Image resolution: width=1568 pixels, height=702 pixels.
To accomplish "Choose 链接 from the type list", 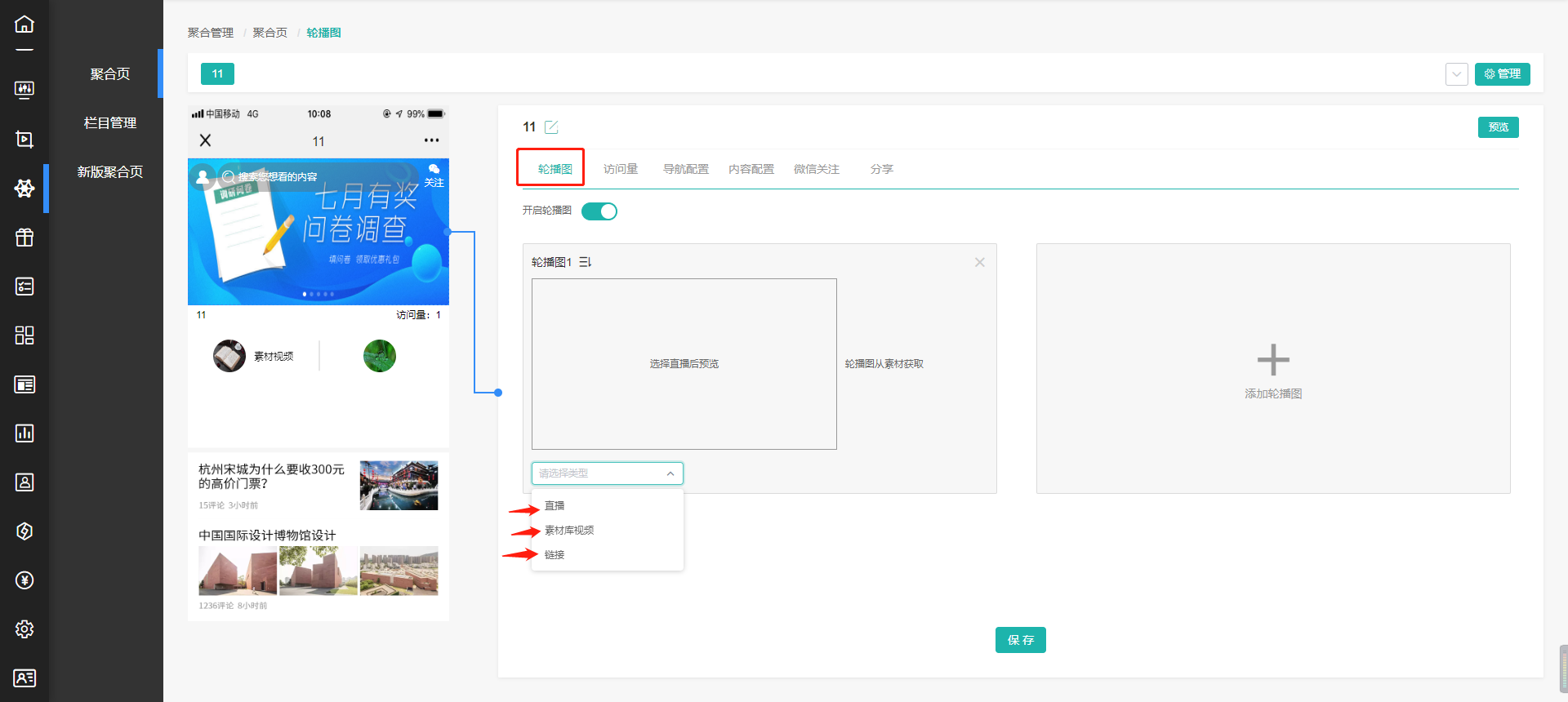I will click(608, 555).
